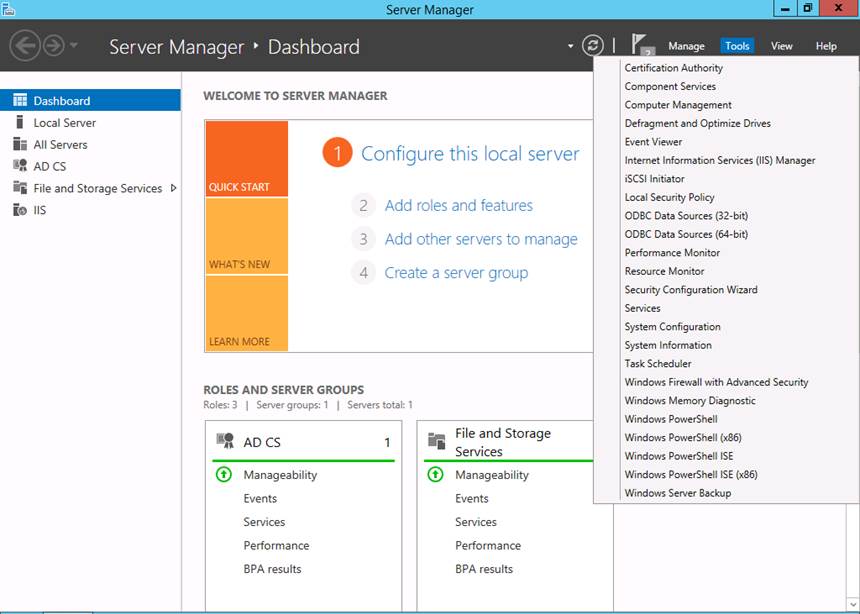Click the IIS sidebar icon
The image size is (860, 614).
(x=18, y=210)
